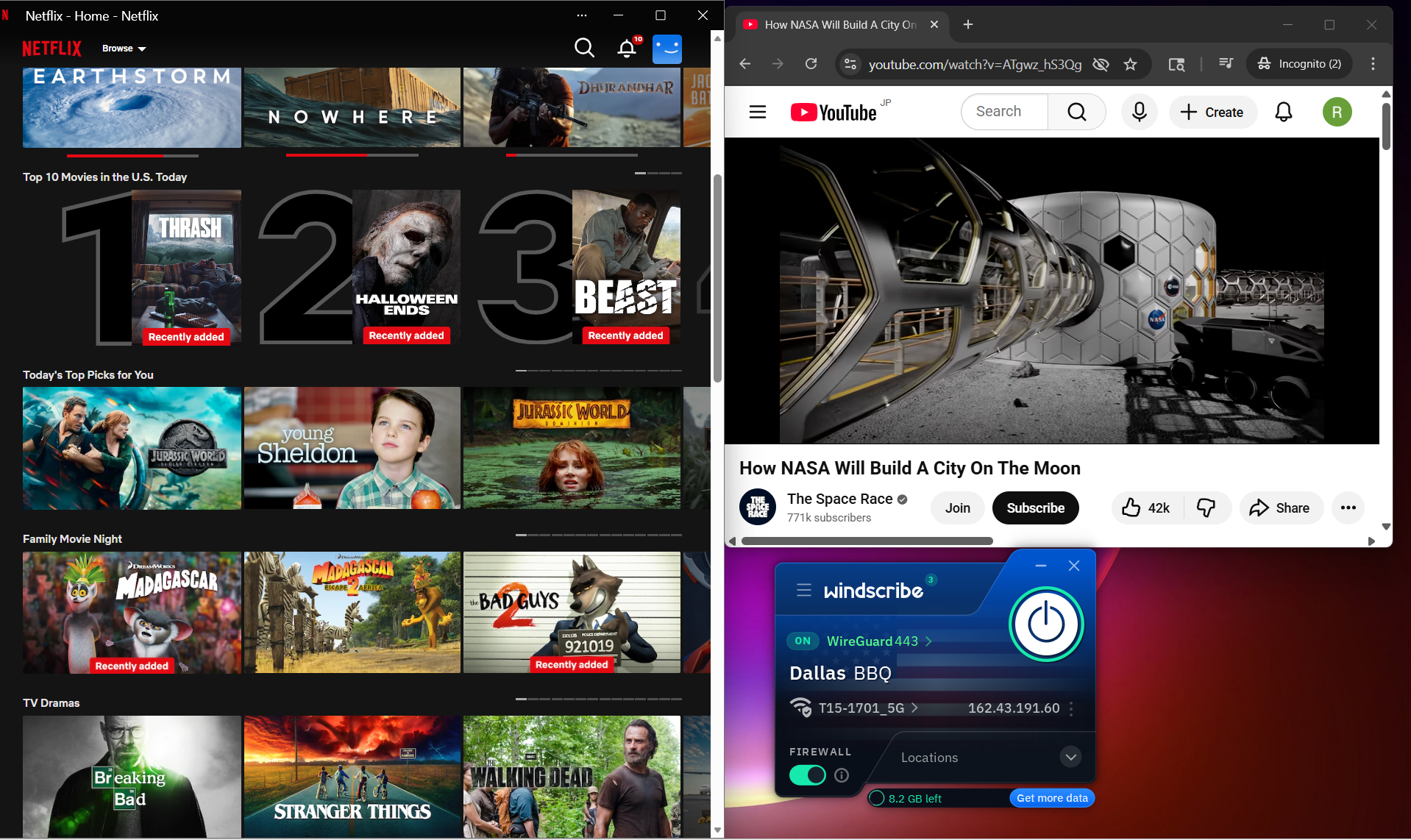Click YouTube page horizontal scrollbar

[867, 541]
